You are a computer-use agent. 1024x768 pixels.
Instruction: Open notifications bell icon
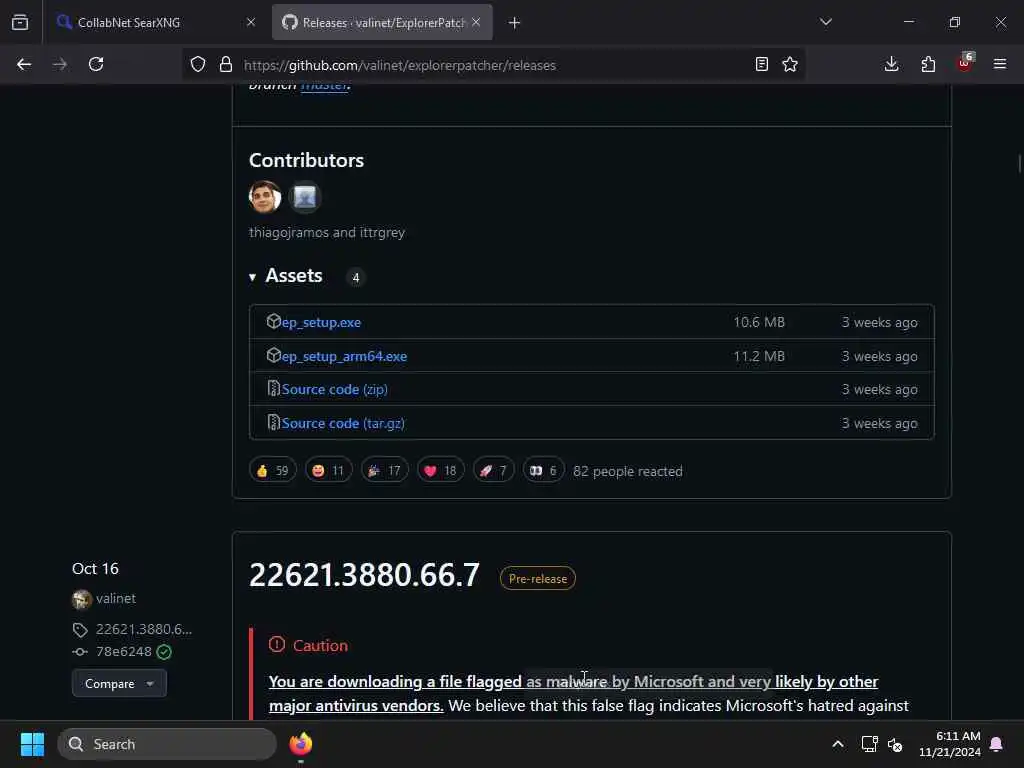coord(997,744)
